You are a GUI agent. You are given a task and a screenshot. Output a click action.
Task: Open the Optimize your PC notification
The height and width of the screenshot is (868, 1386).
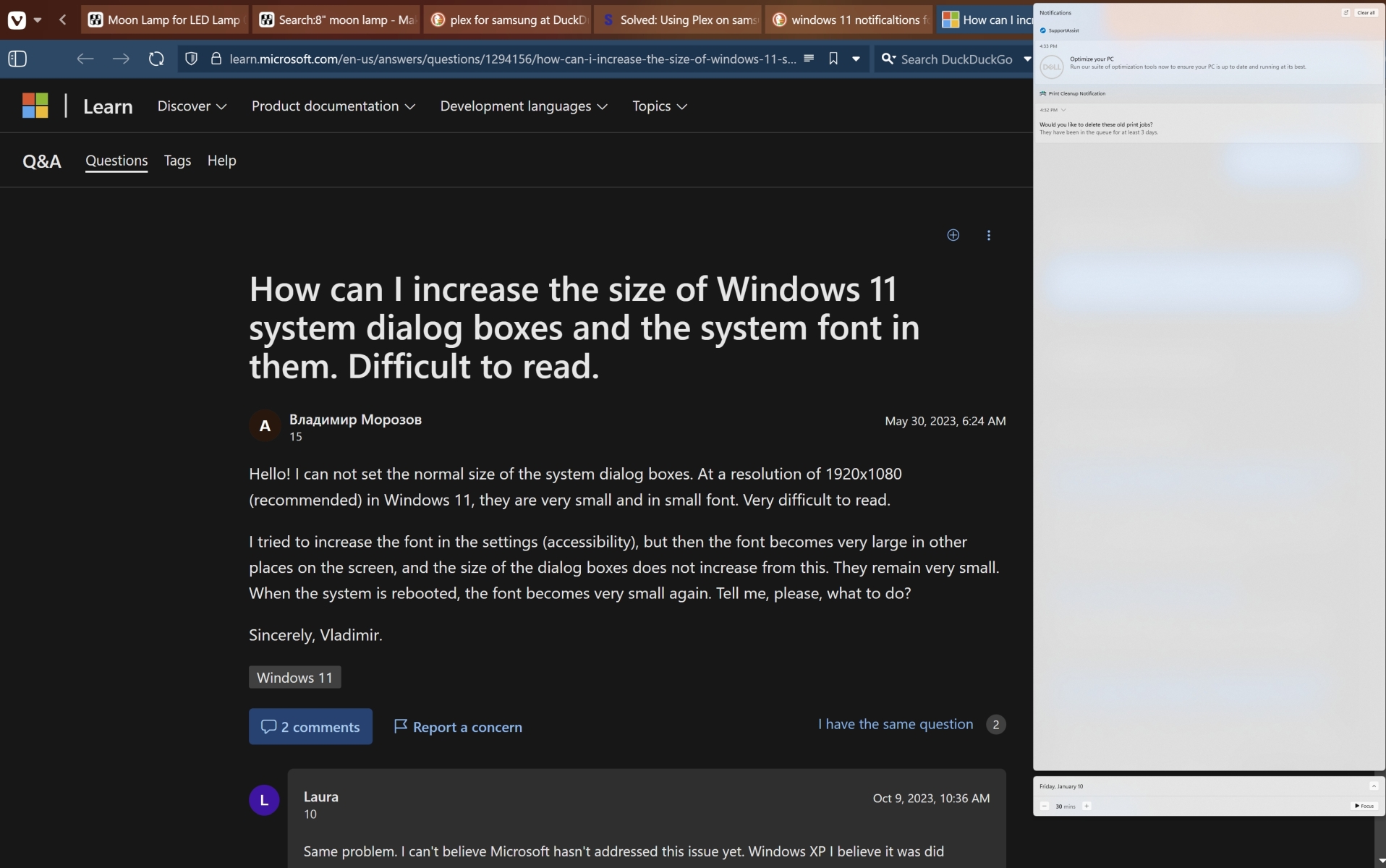click(x=1209, y=62)
